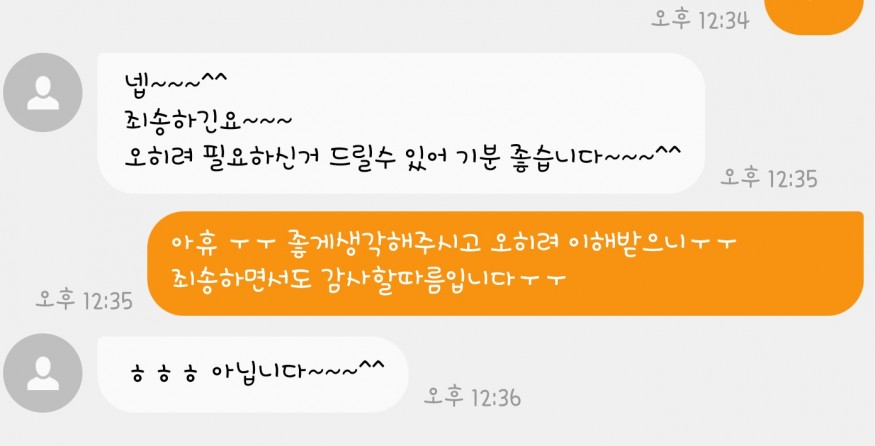This screenshot has width=875, height=446.
Task: Click the 오후 12:35 timestamp beside the white bubble
Action: pos(769,178)
